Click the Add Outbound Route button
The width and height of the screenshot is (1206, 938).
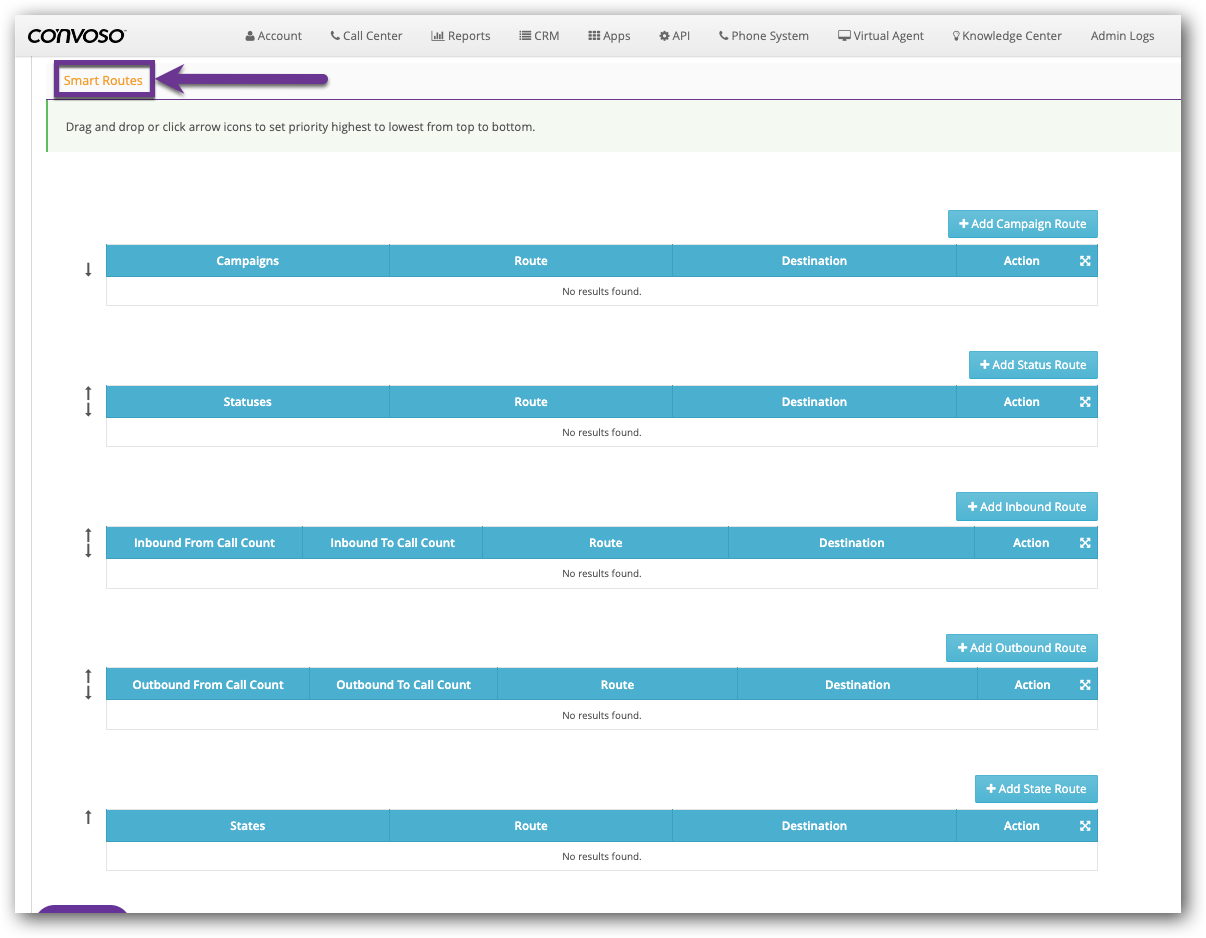(1021, 647)
